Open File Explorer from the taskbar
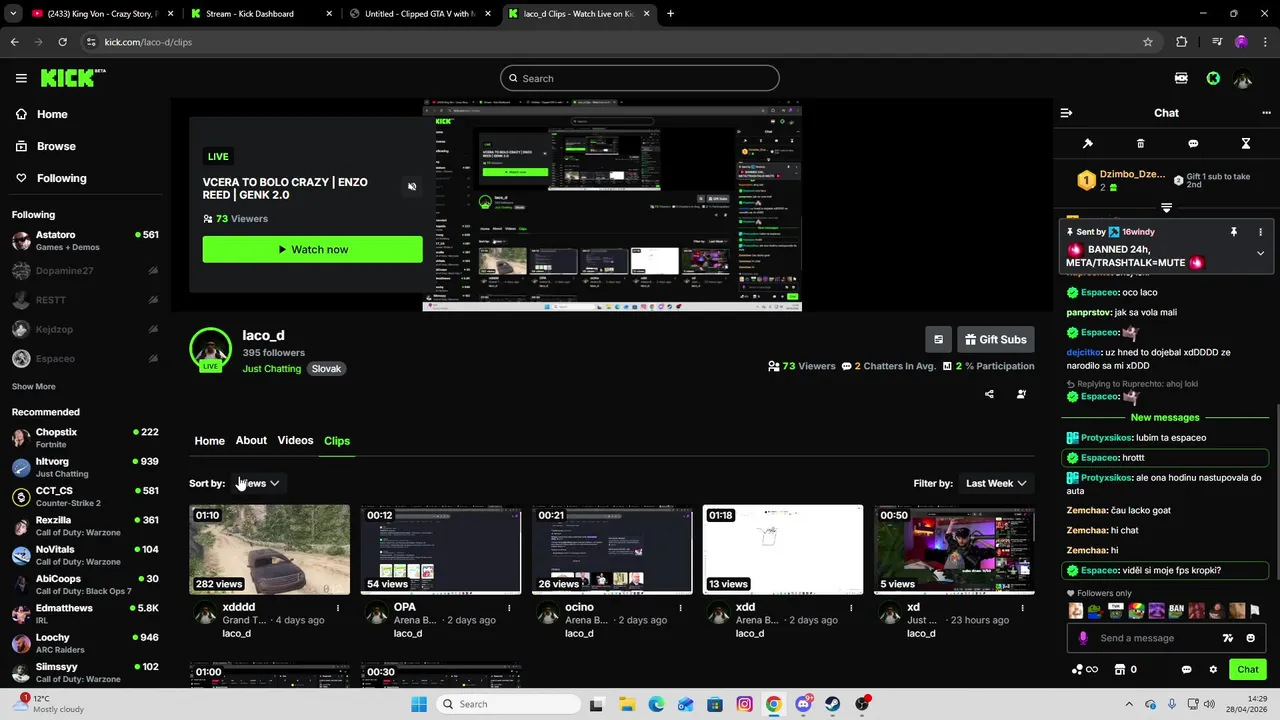Screen dimensions: 1280x720 (x=626, y=704)
